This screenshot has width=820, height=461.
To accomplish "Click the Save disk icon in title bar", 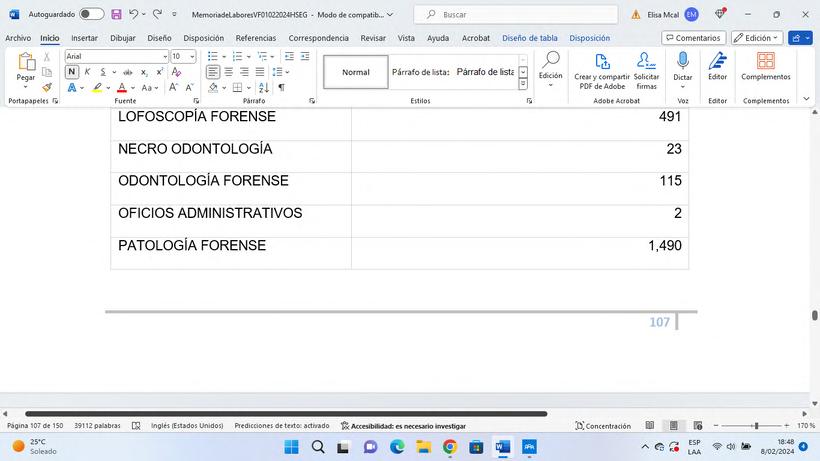I will coord(116,15).
